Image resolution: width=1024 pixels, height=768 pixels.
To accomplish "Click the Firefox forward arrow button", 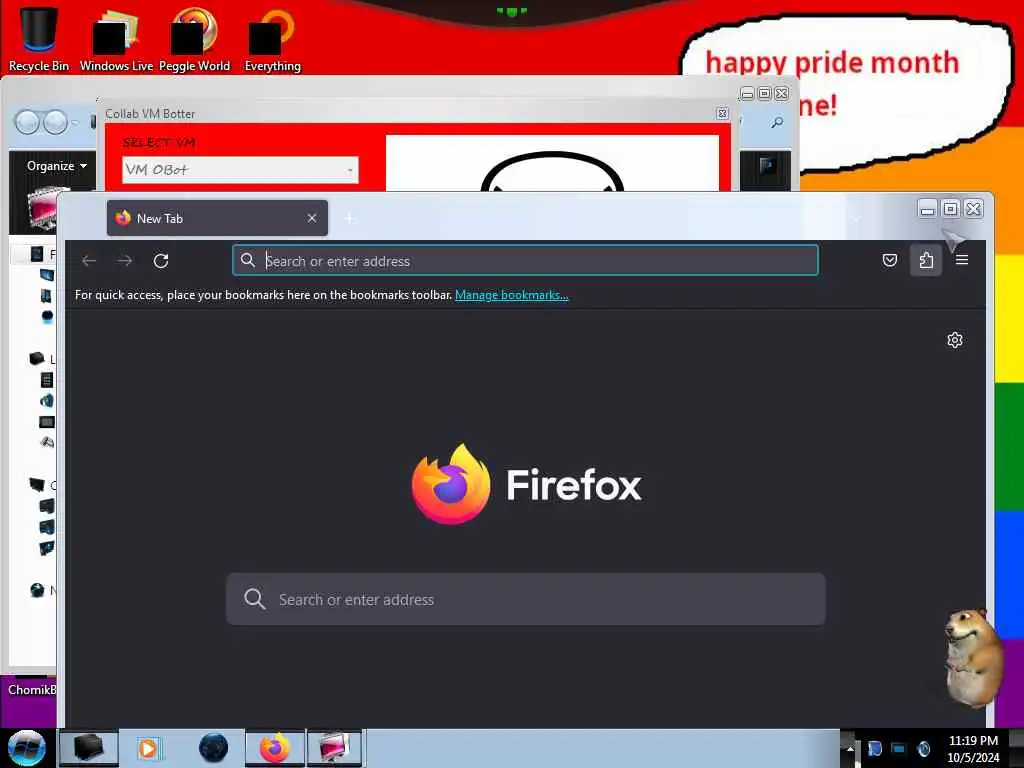I will coord(125,261).
